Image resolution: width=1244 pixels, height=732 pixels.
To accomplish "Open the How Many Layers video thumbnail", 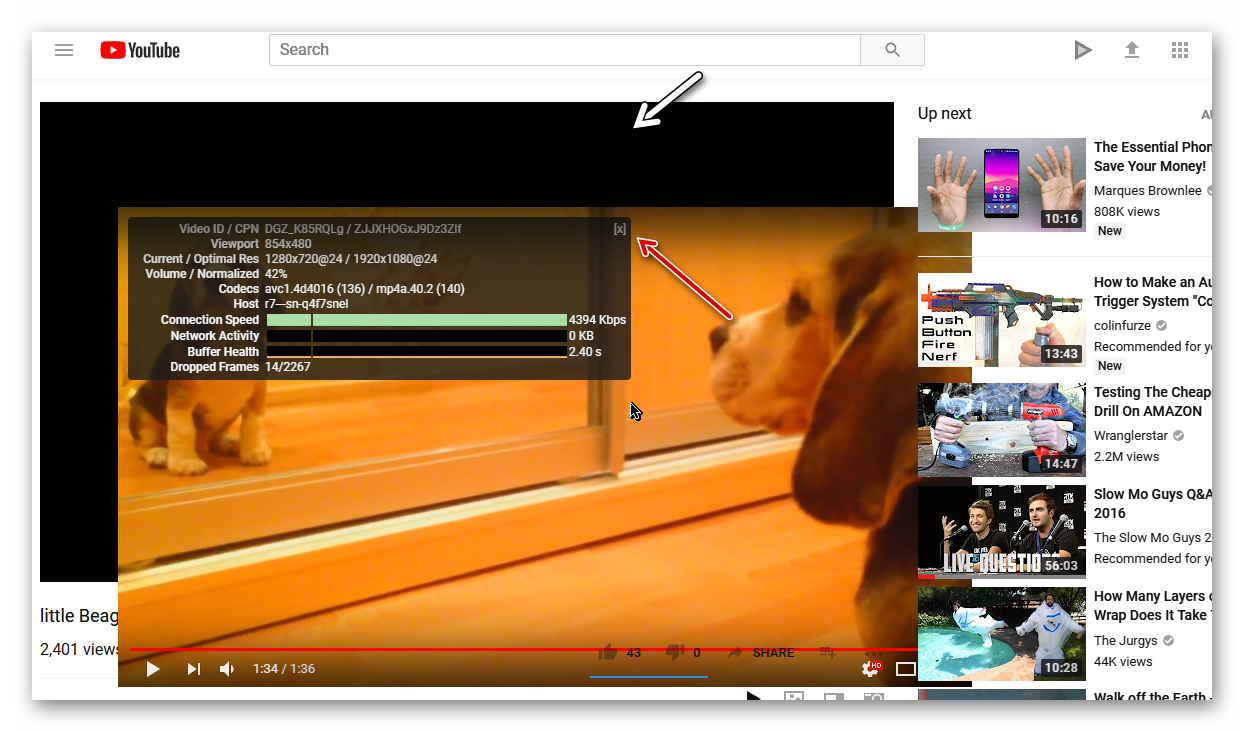I will pyautogui.click(x=1002, y=634).
